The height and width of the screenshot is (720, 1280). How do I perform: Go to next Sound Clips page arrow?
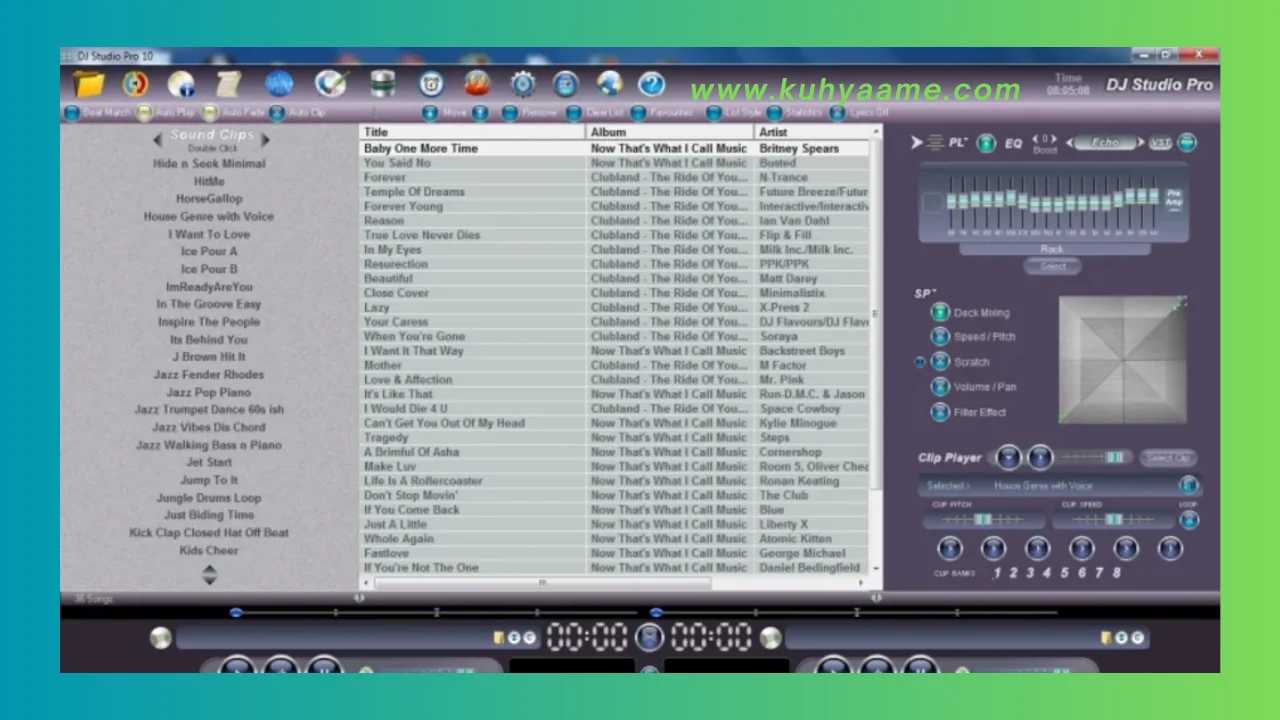(265, 140)
